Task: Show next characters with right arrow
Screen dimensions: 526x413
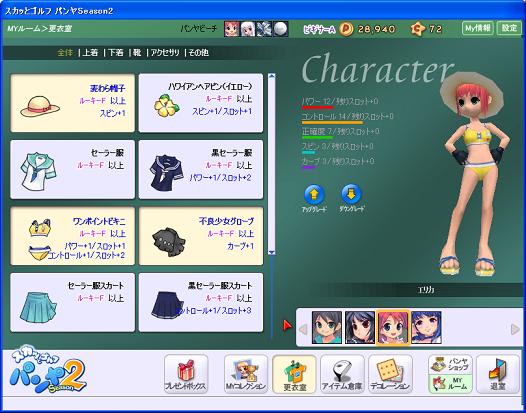Action: (515, 329)
